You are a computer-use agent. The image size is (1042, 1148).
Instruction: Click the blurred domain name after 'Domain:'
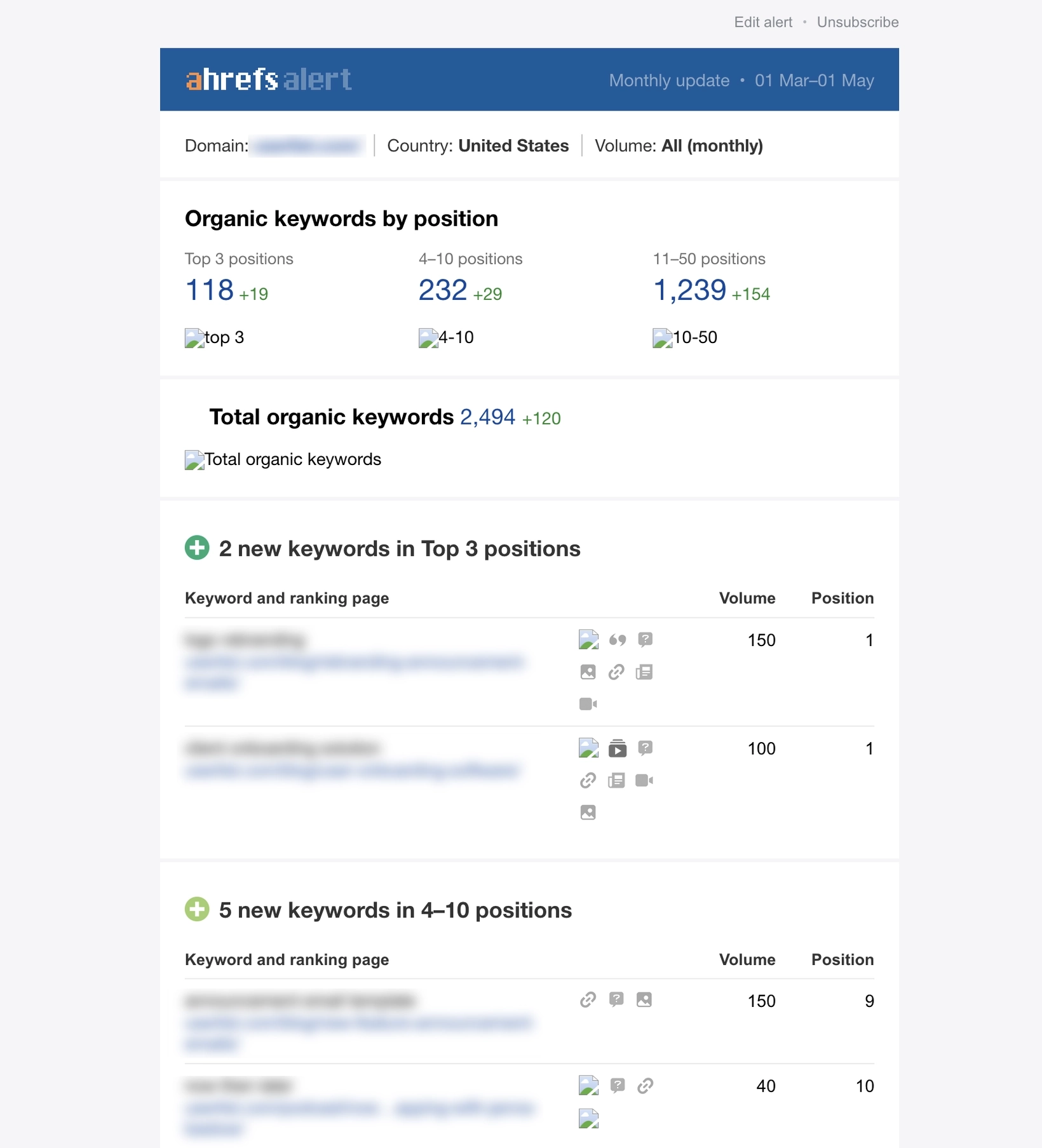pyautogui.click(x=308, y=145)
